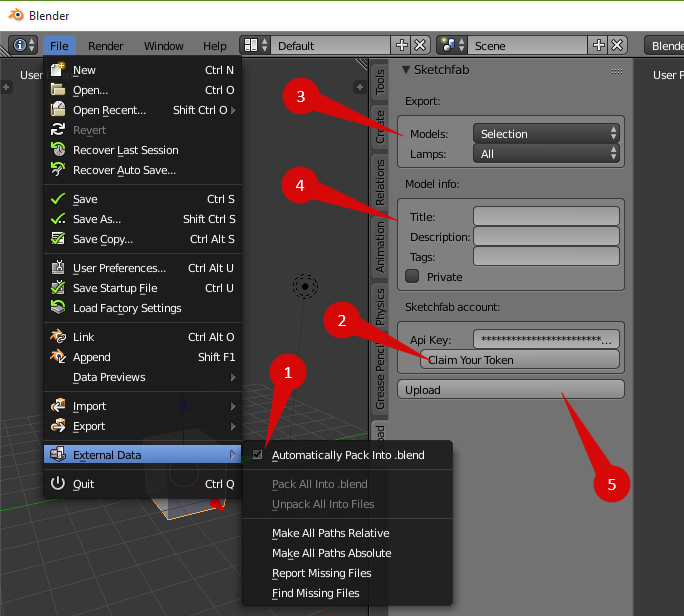Select the External Data menu entry
The image size is (684, 616).
(142, 455)
